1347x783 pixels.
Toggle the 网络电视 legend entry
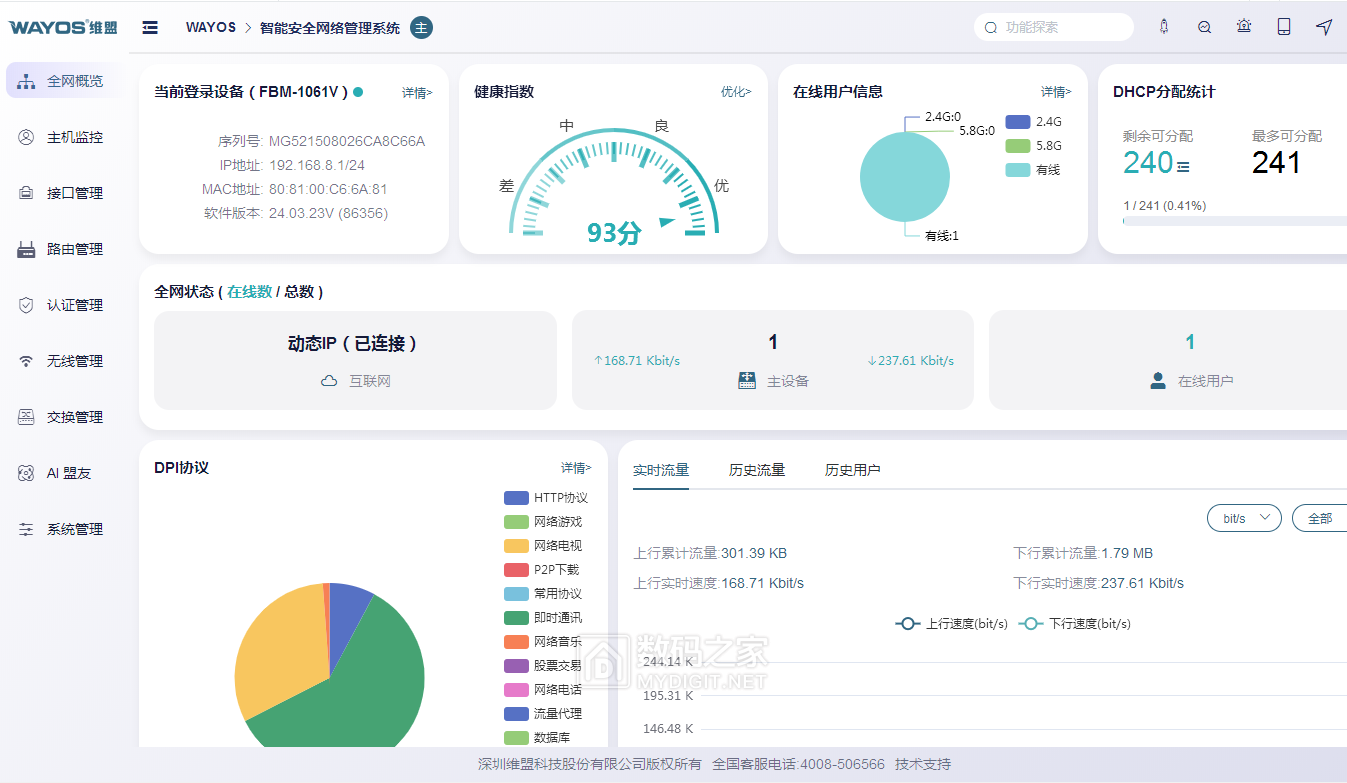pyautogui.click(x=543, y=546)
